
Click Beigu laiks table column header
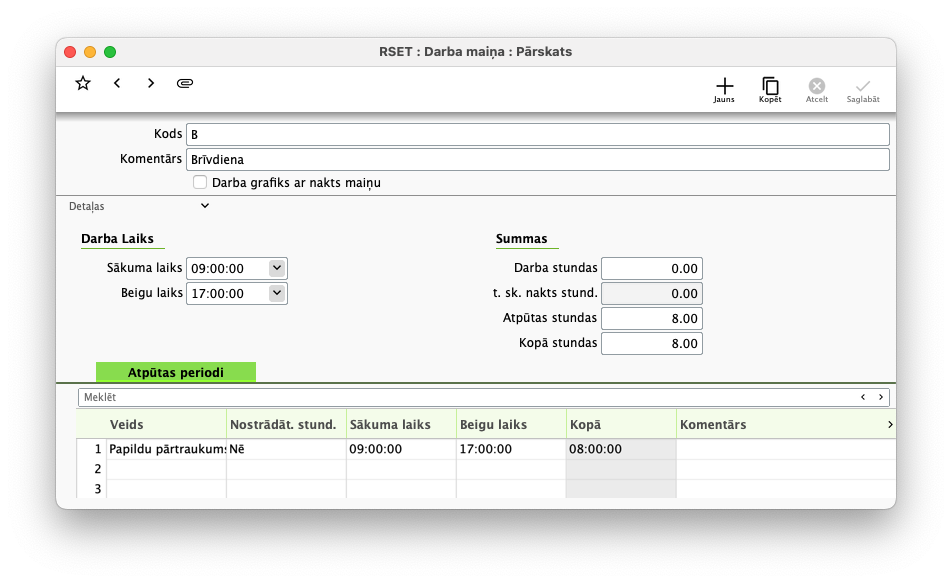[511, 424]
